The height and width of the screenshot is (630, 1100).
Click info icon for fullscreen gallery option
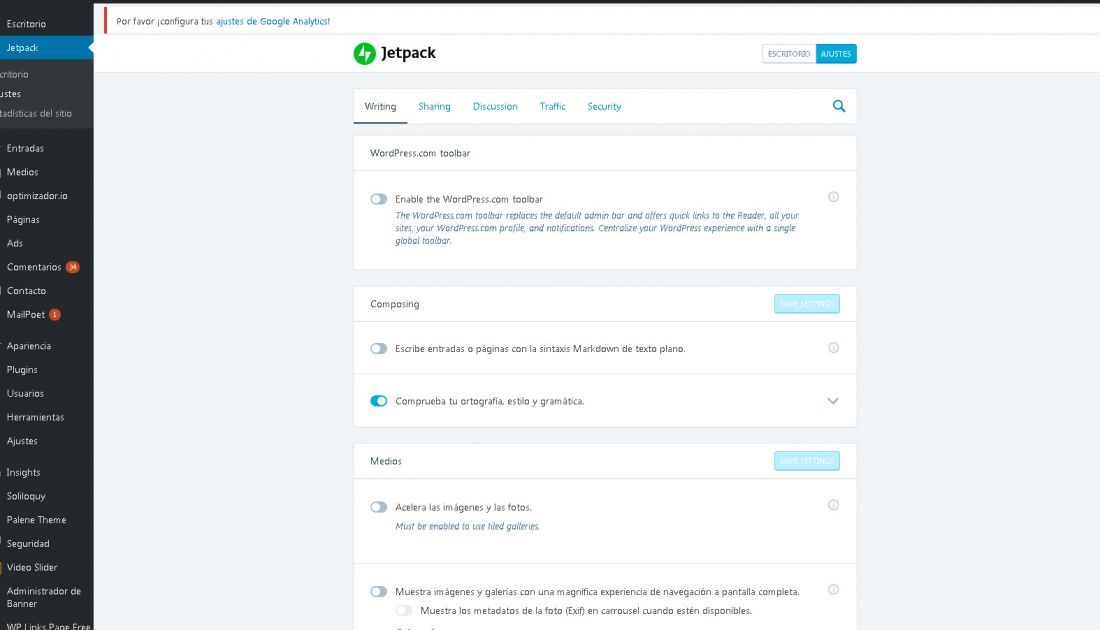tap(833, 590)
